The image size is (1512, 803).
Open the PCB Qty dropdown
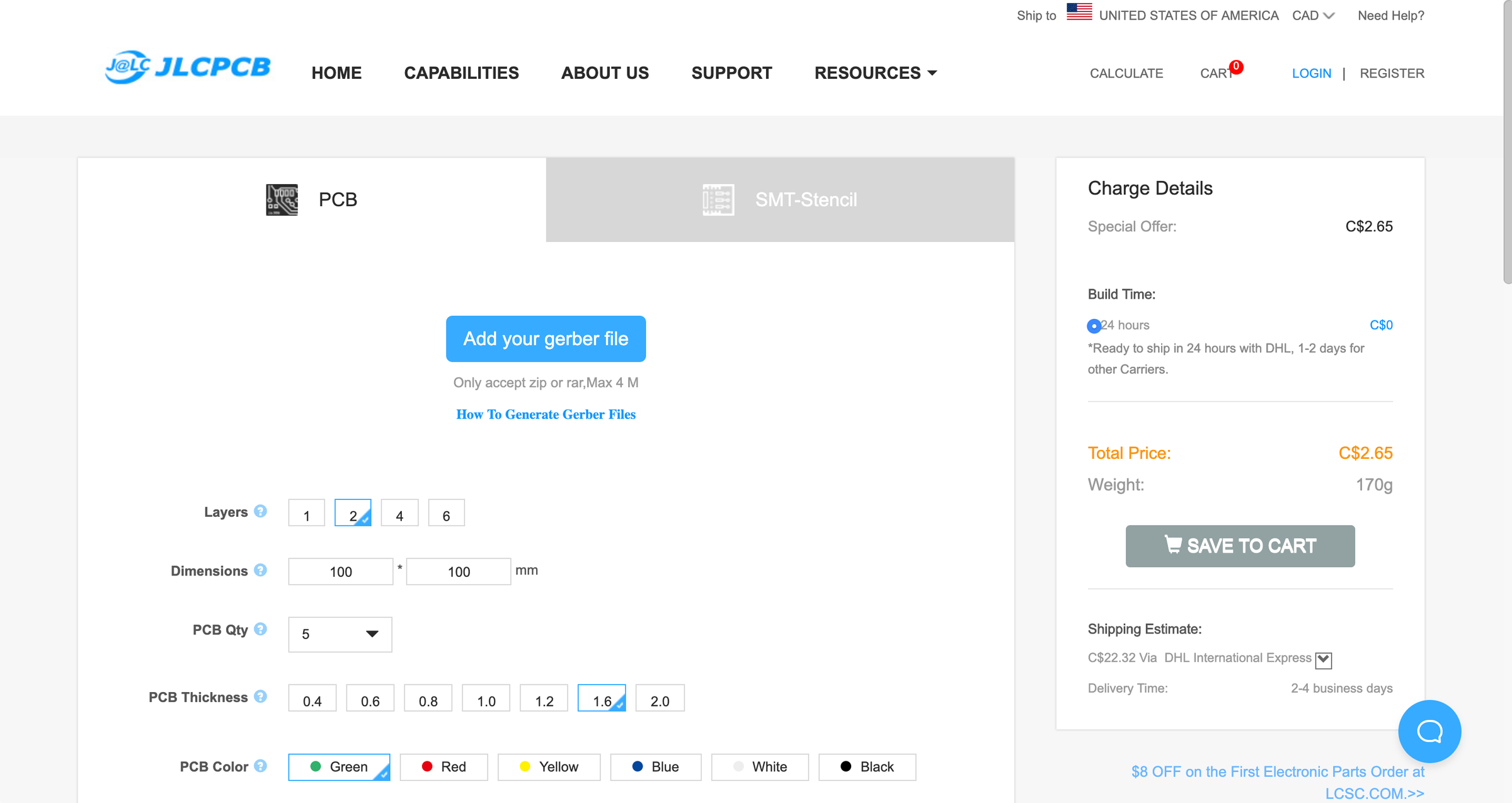[x=340, y=634]
